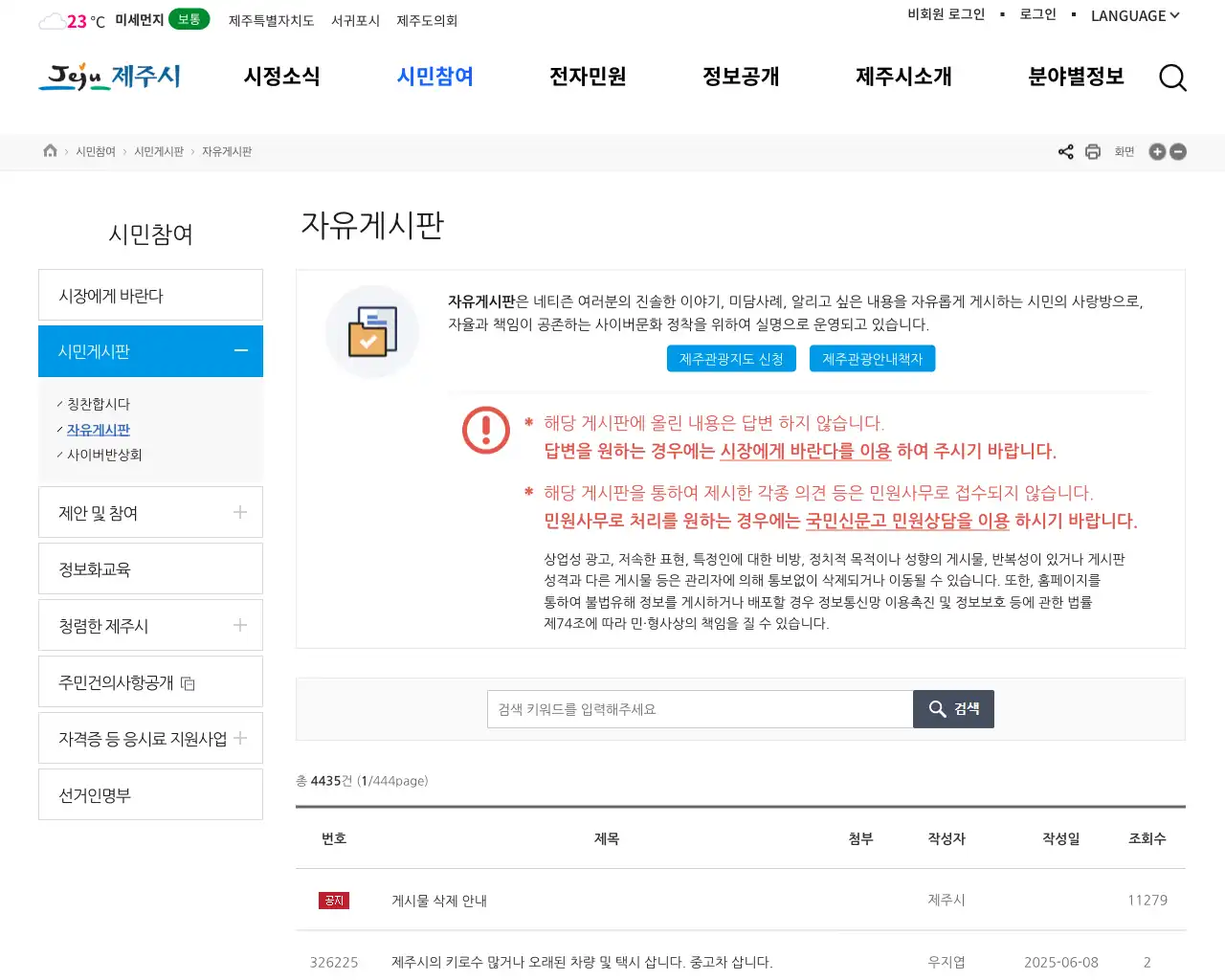Open the 전자민원 main menu
The width and height of the screenshot is (1225, 980).
tap(588, 77)
